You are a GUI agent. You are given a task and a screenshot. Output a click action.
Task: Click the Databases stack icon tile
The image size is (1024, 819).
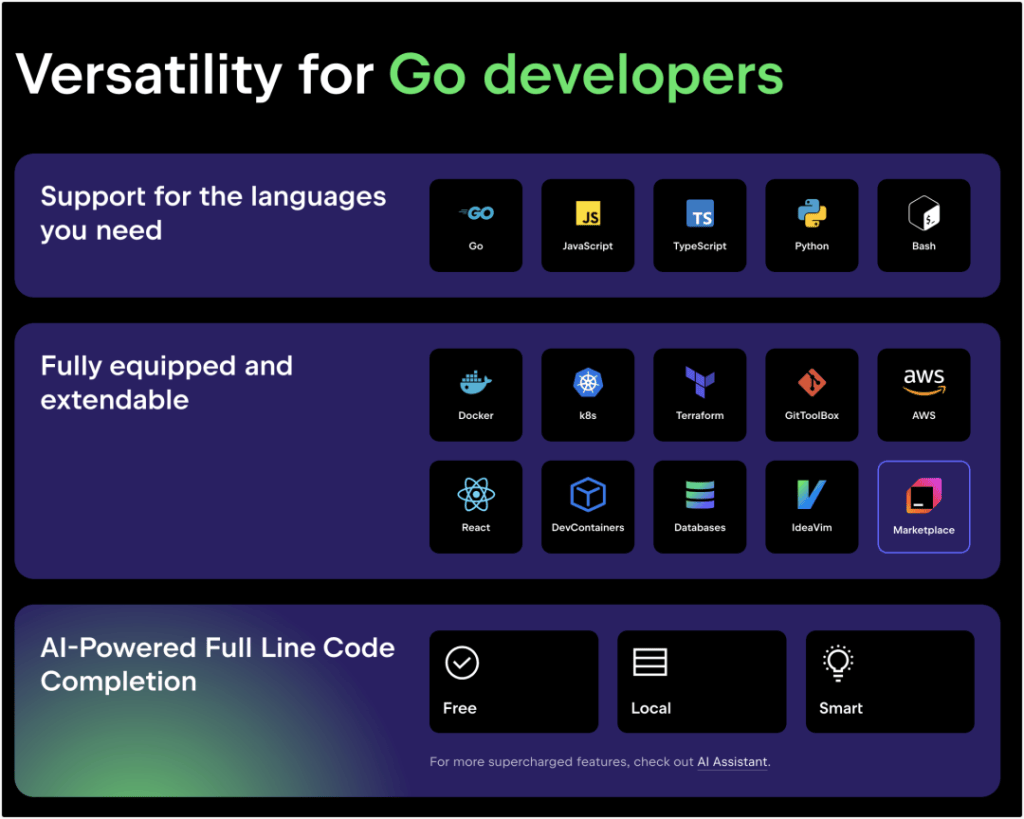(x=700, y=506)
